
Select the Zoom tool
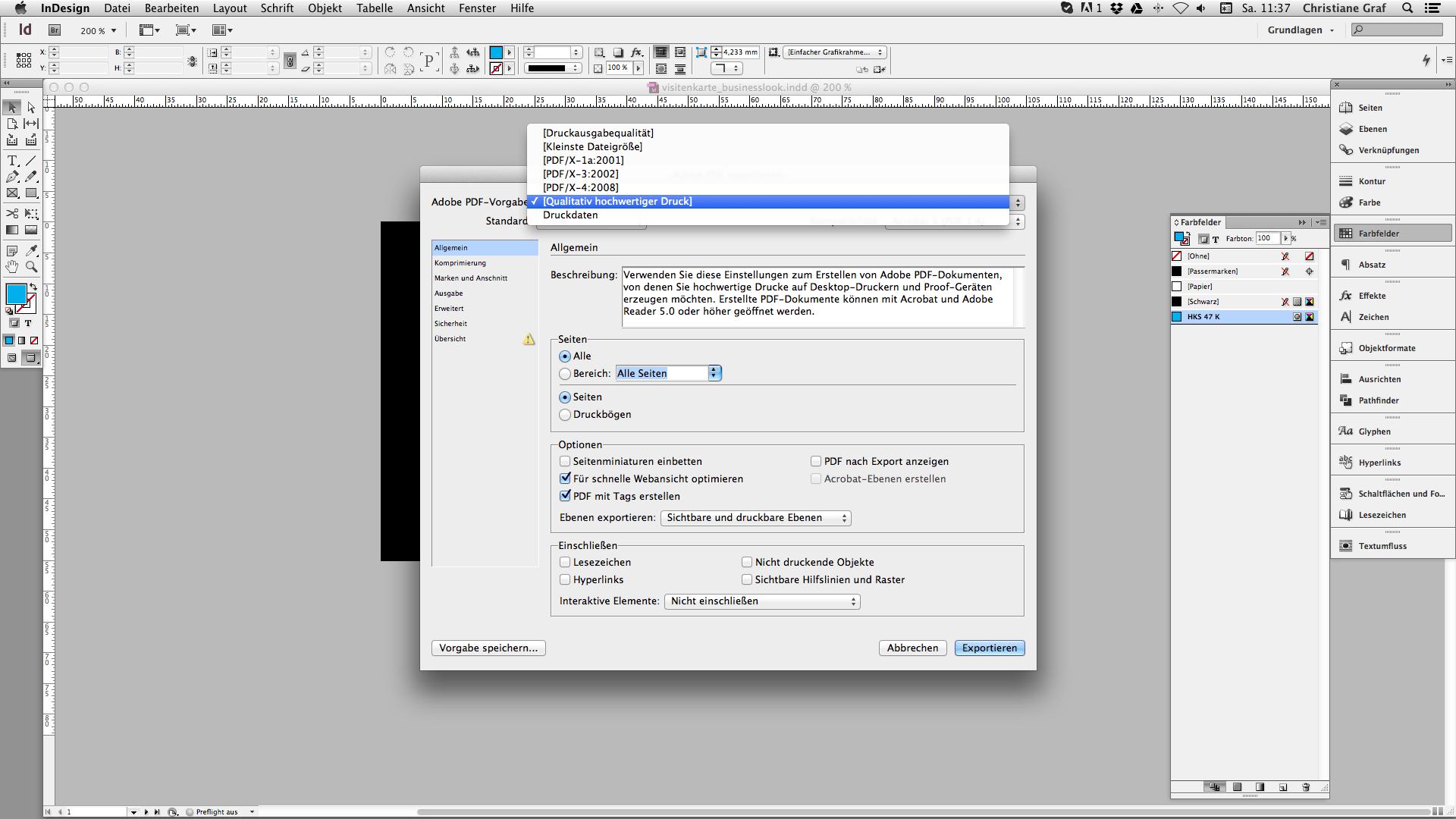tap(31, 266)
